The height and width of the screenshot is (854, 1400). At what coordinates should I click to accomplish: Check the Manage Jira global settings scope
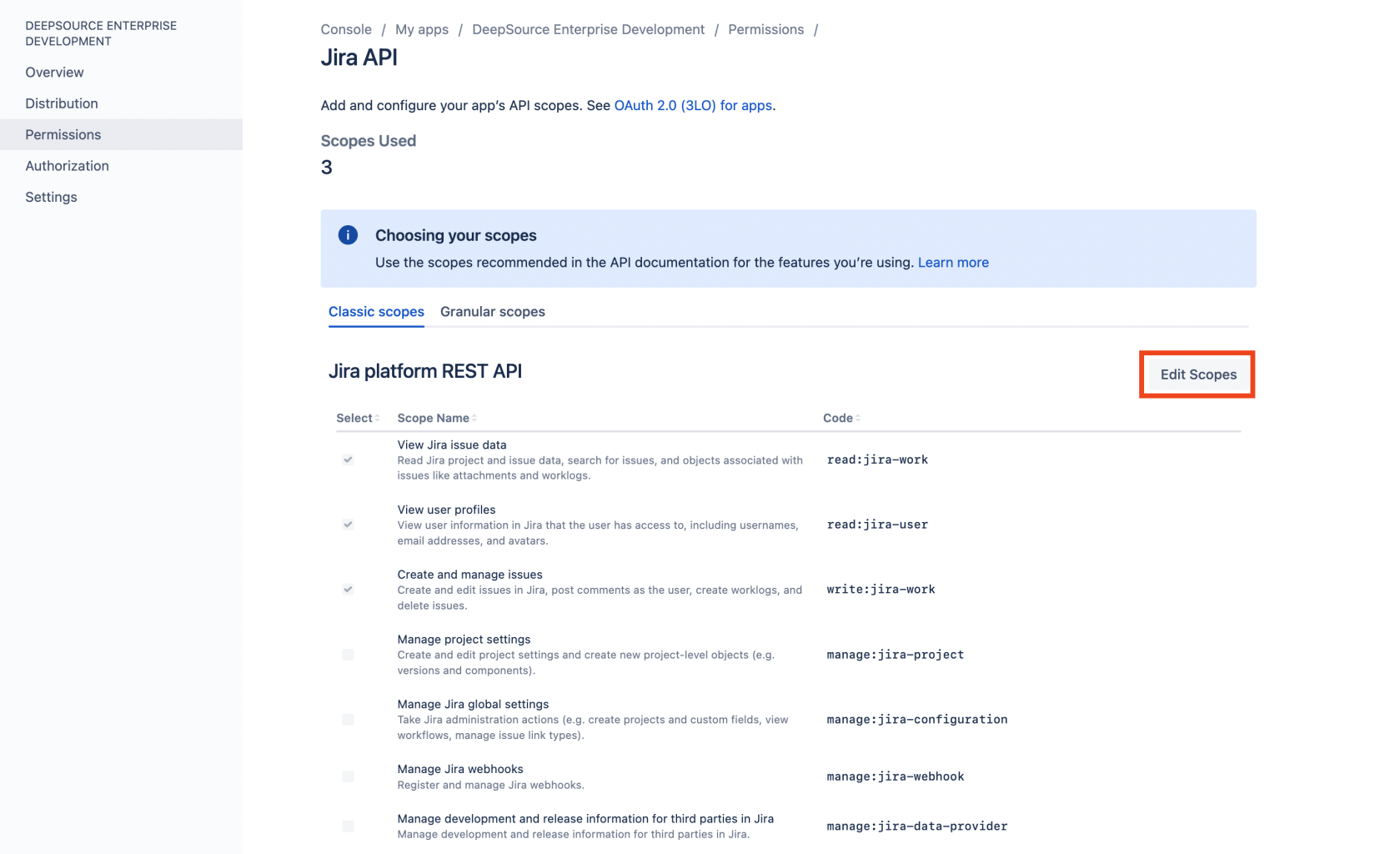(x=348, y=720)
